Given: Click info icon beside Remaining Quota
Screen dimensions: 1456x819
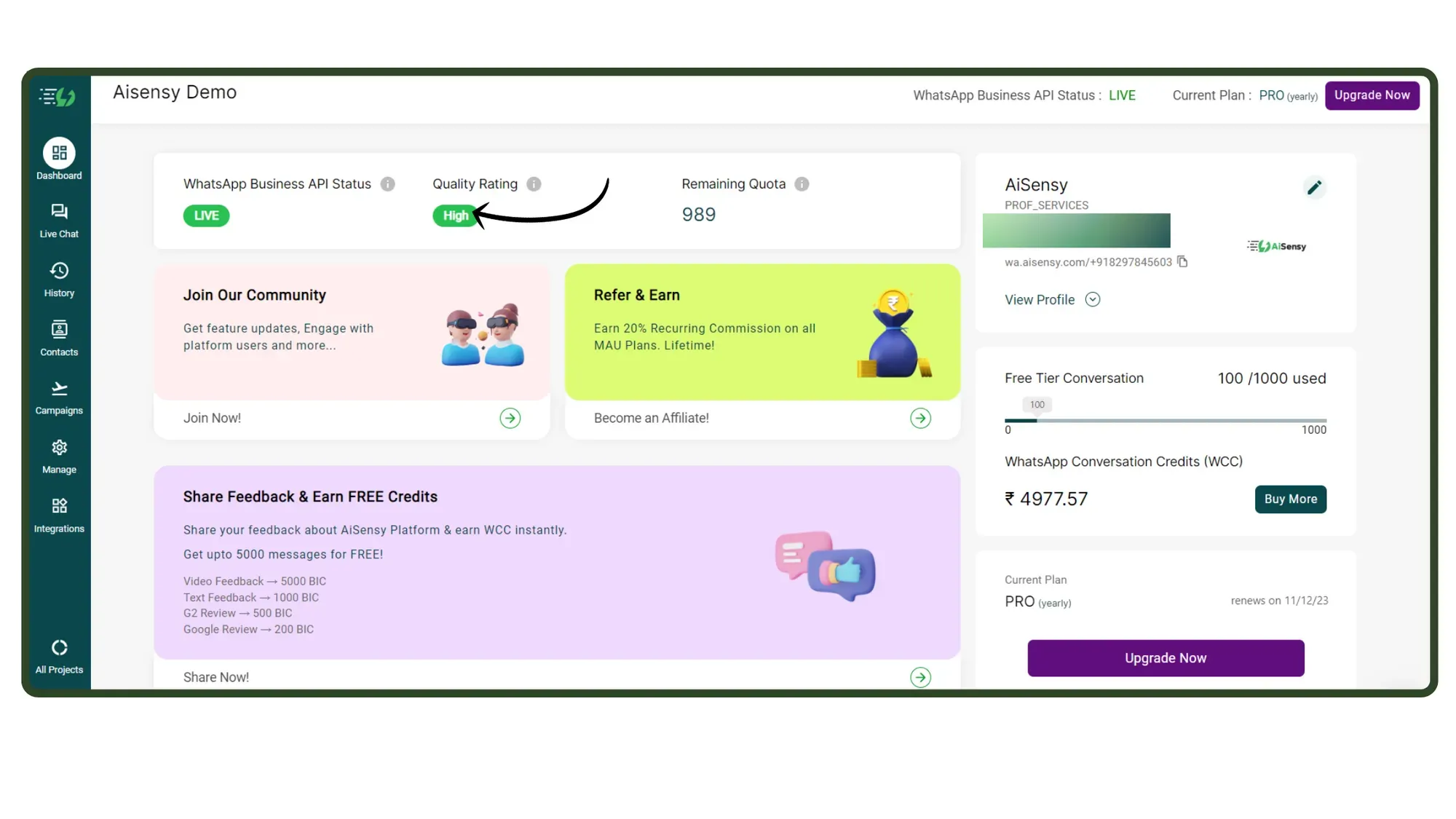Looking at the screenshot, I should [x=802, y=184].
